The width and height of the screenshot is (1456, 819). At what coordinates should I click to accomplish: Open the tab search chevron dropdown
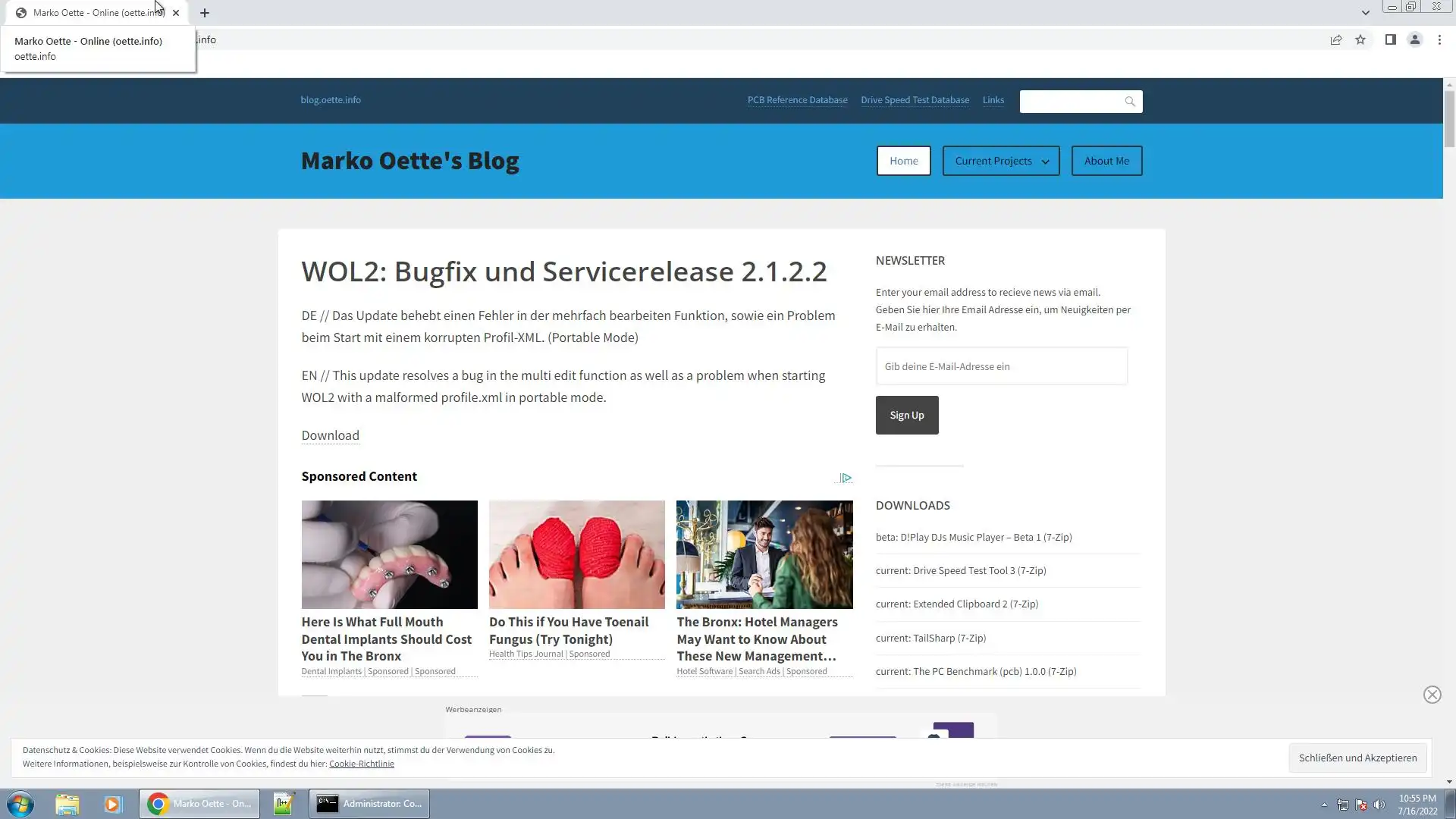coord(1365,13)
